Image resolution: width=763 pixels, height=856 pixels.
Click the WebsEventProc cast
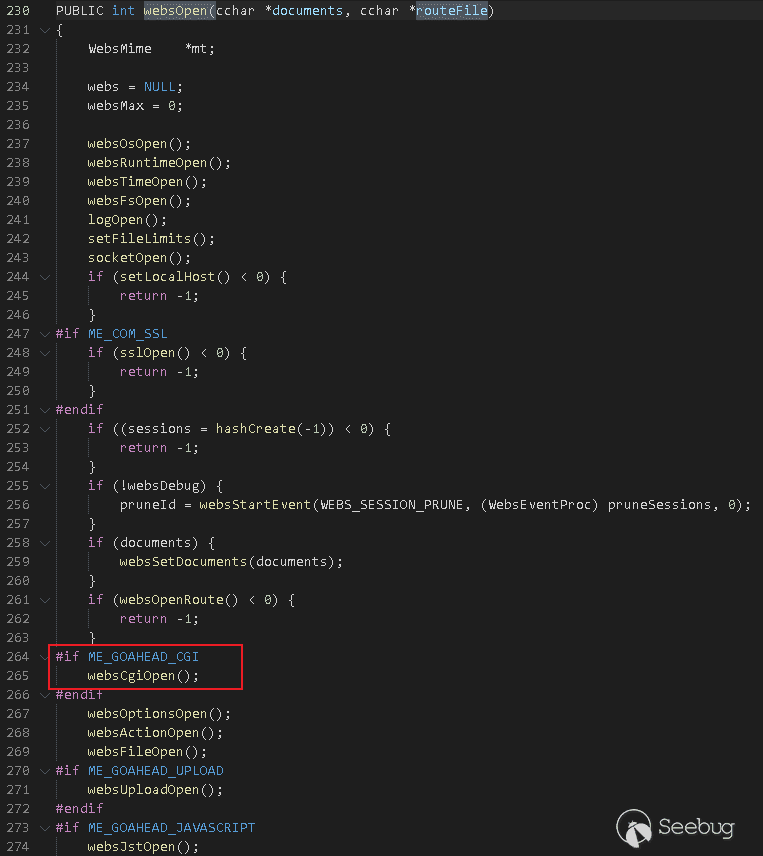[539, 505]
